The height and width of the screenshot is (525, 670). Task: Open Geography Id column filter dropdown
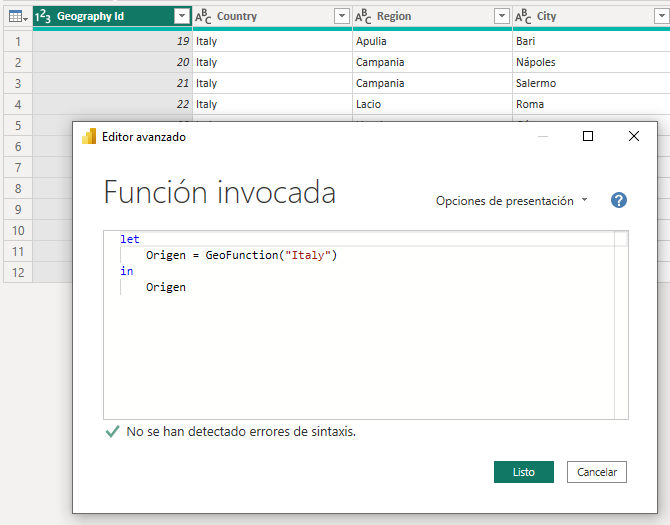coord(182,16)
